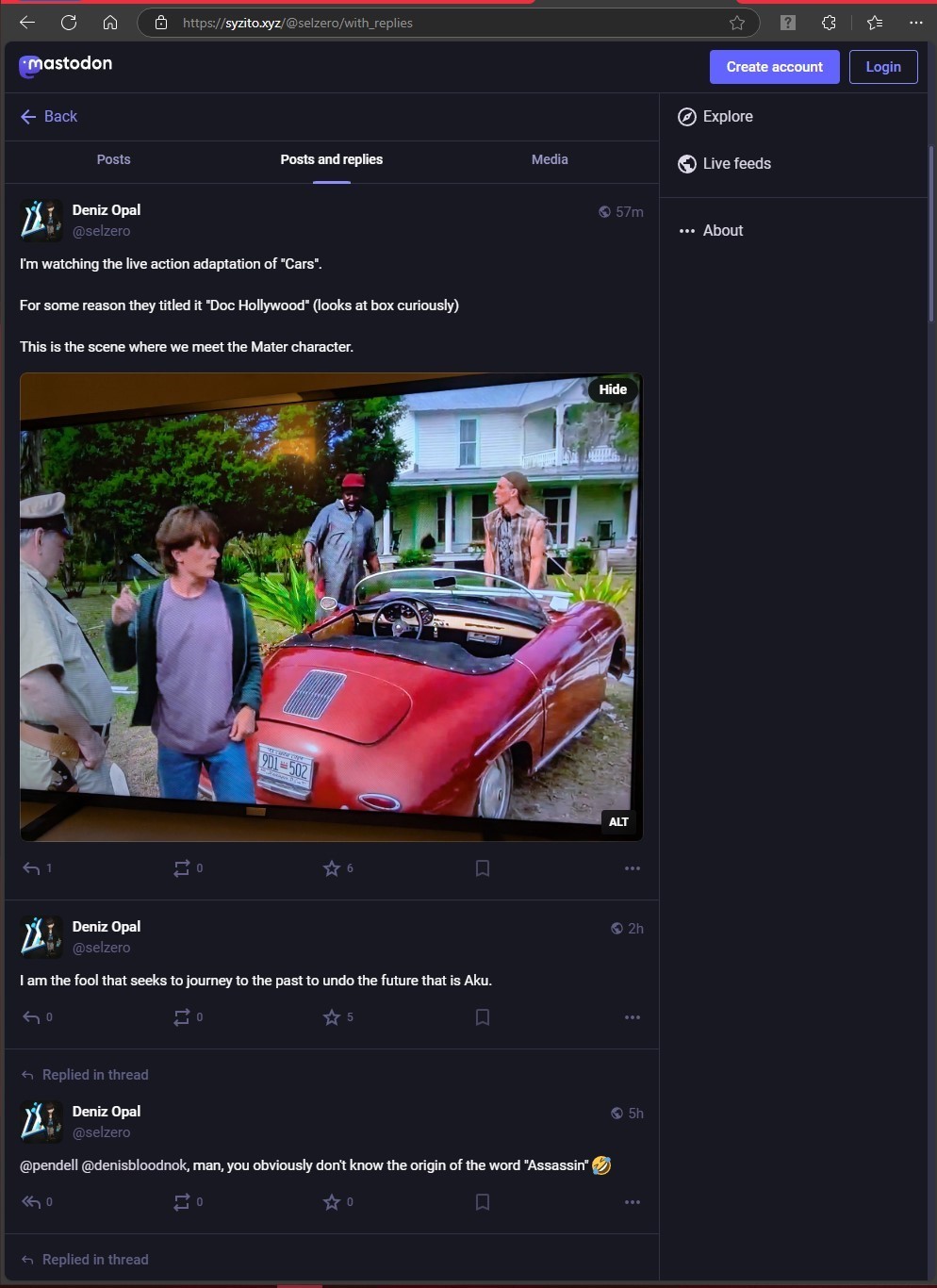Favourite the Aku quote post
The image size is (937, 1288).
click(332, 1017)
